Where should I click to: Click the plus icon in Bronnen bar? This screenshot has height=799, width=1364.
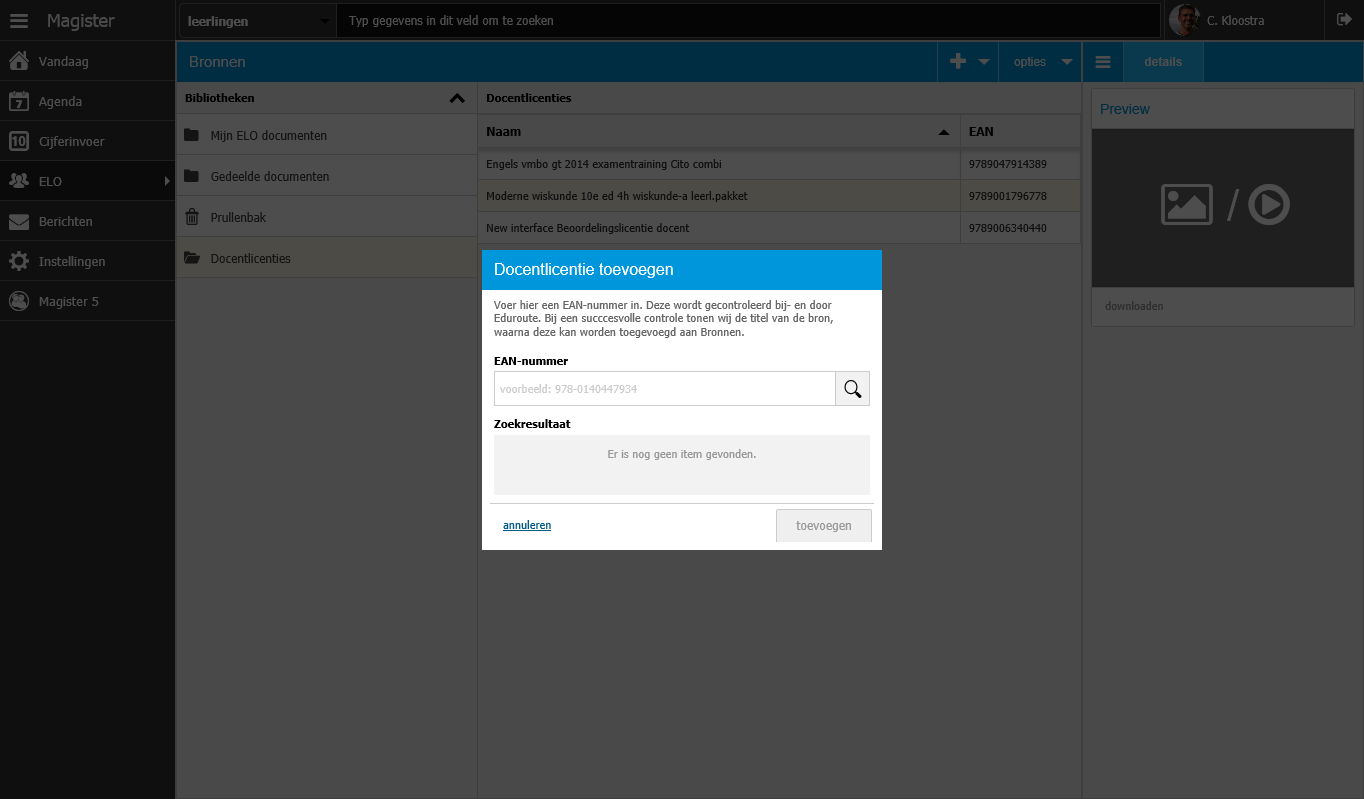(x=958, y=62)
